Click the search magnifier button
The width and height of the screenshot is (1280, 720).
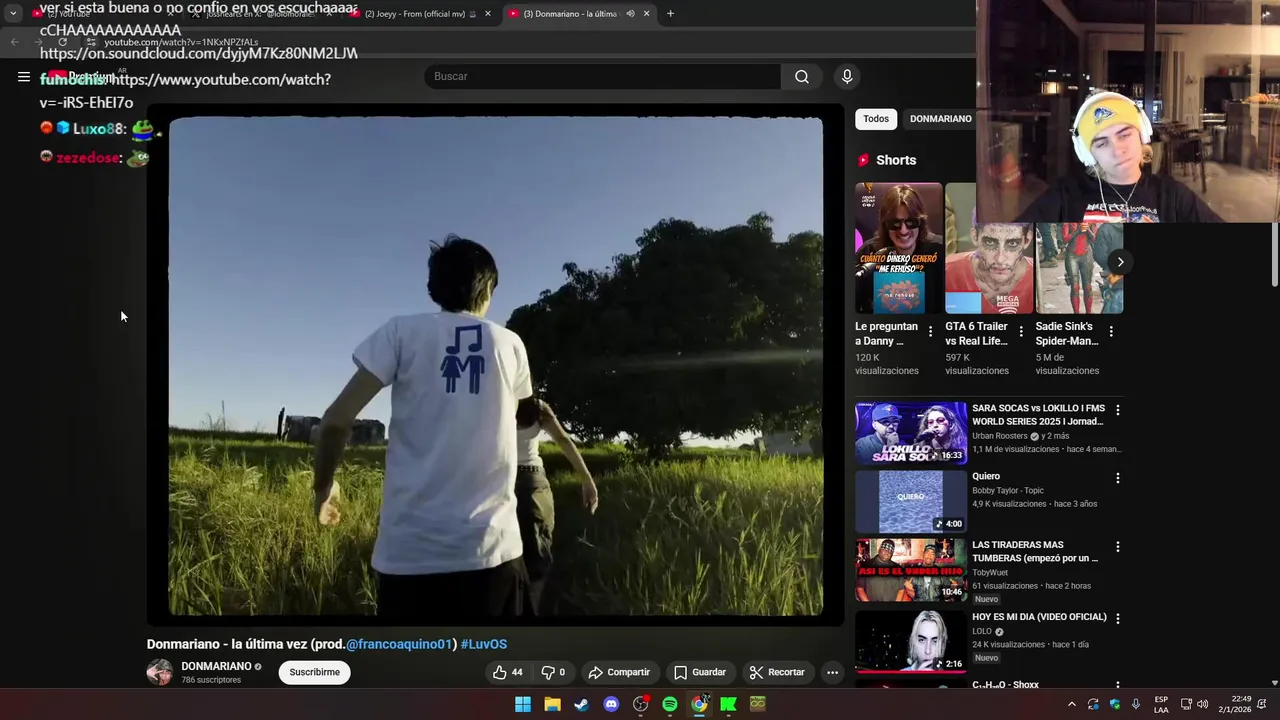802,76
